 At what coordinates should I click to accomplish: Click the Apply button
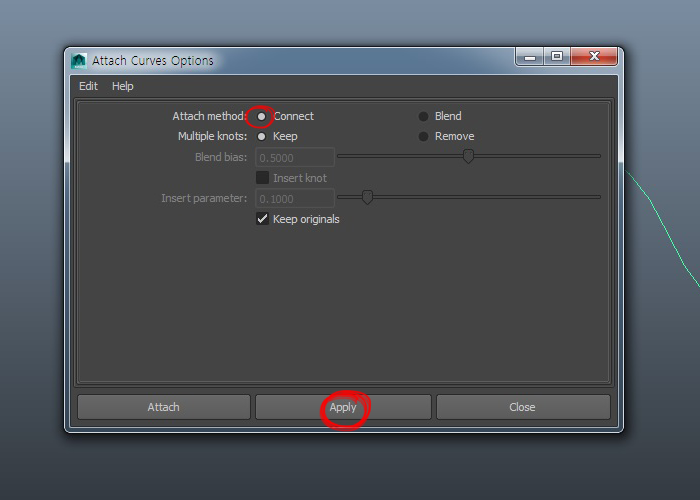click(x=343, y=407)
